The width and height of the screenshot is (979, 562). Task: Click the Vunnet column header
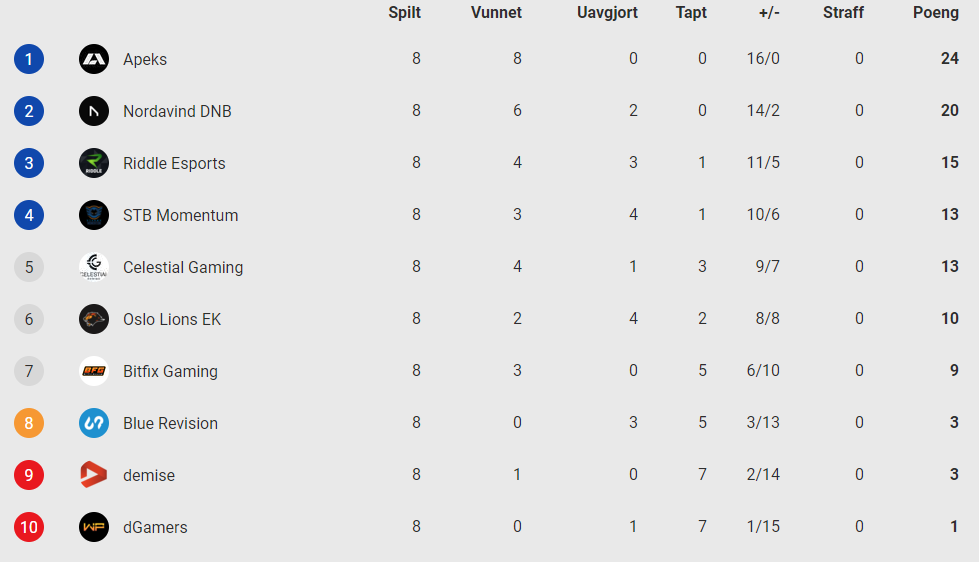496,12
